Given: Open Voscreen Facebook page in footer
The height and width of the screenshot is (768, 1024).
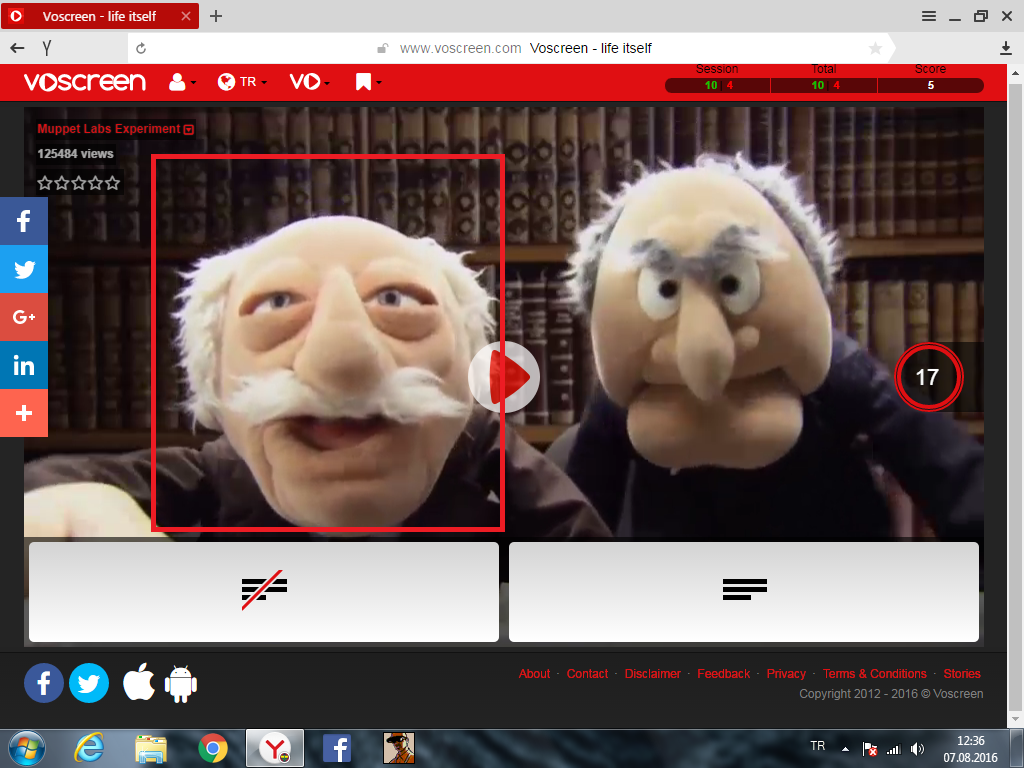Looking at the screenshot, I should coord(44,683).
